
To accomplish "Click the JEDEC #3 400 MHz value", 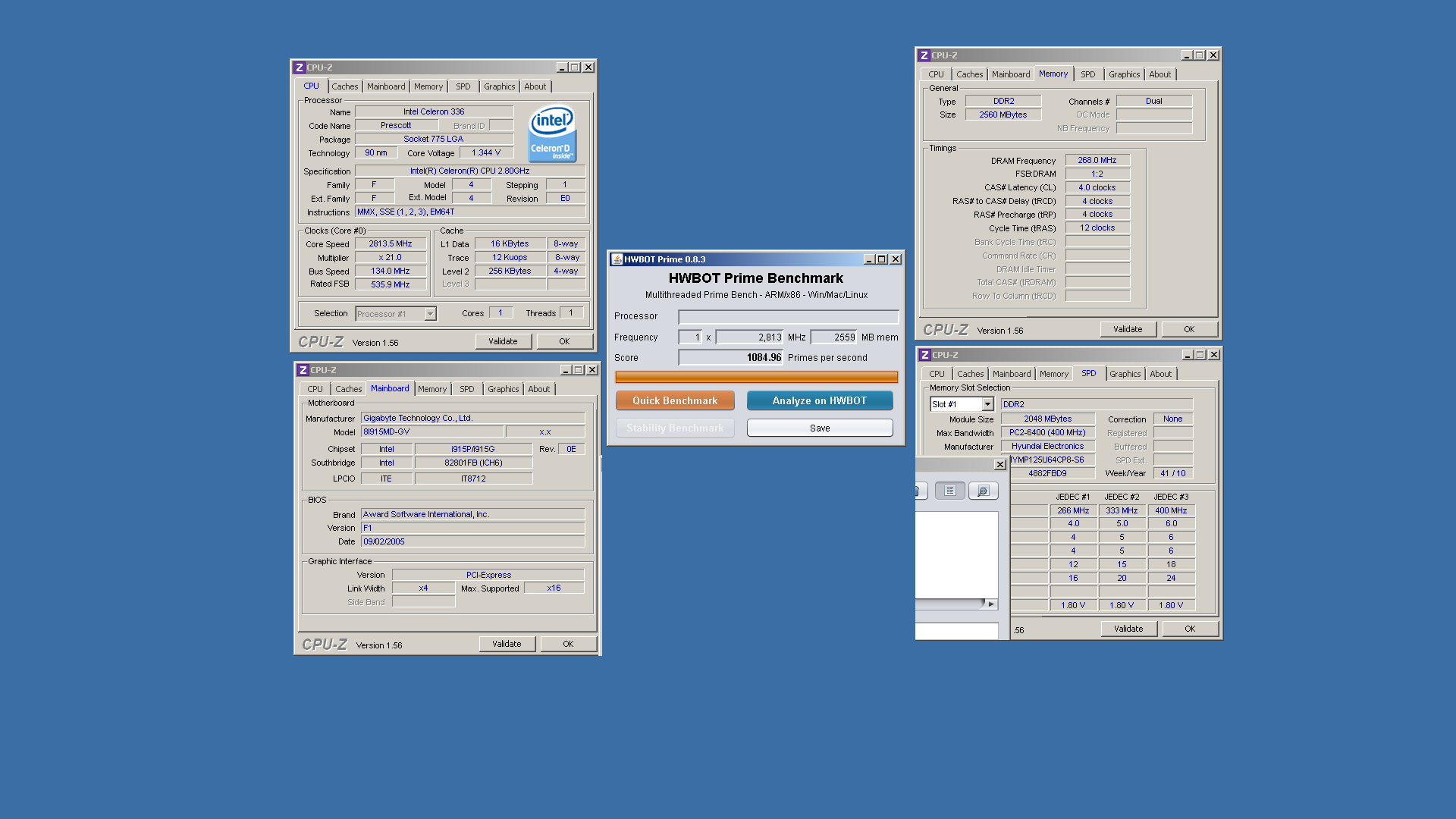I will pyautogui.click(x=1171, y=511).
